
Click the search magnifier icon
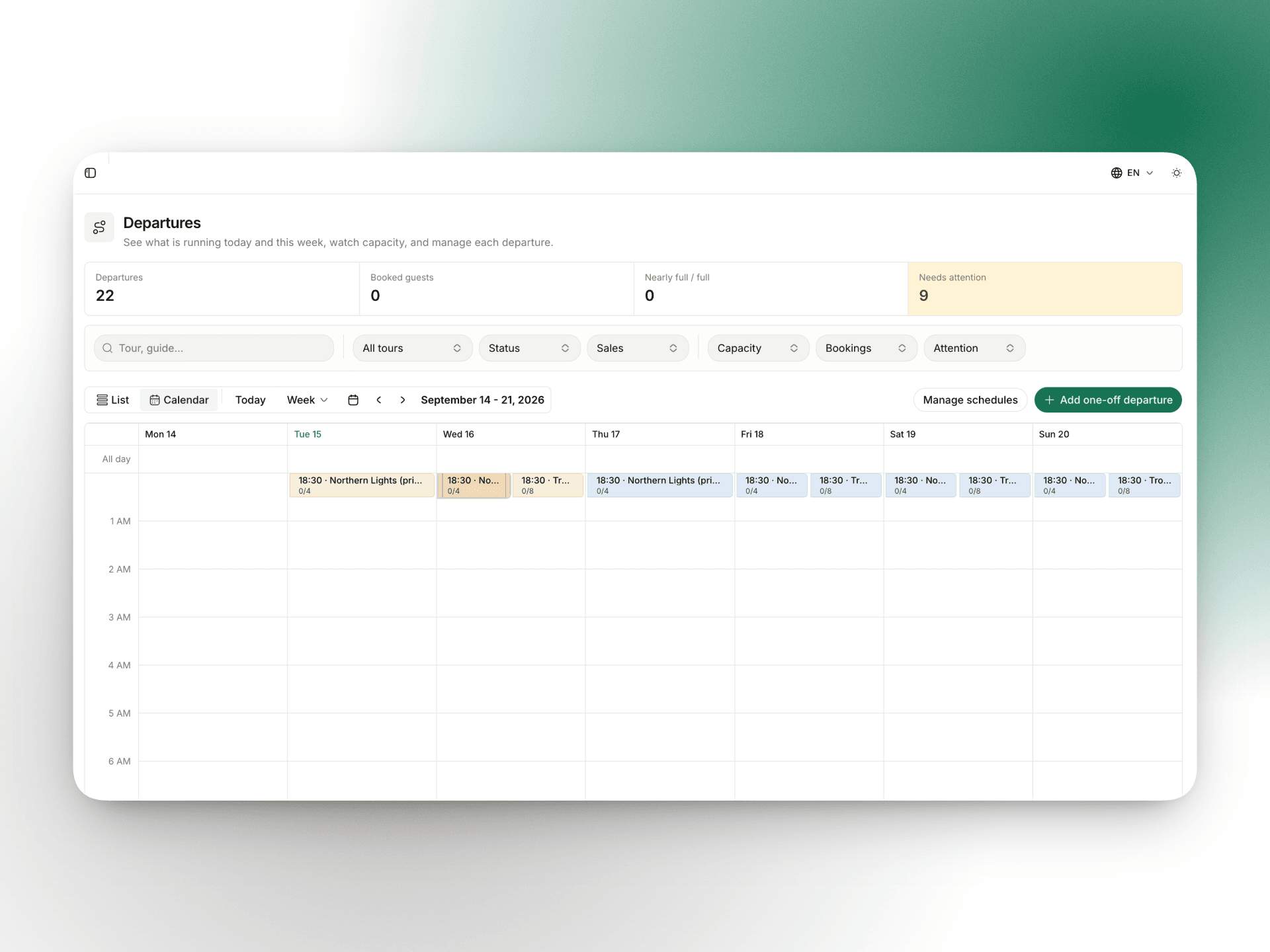coord(108,348)
